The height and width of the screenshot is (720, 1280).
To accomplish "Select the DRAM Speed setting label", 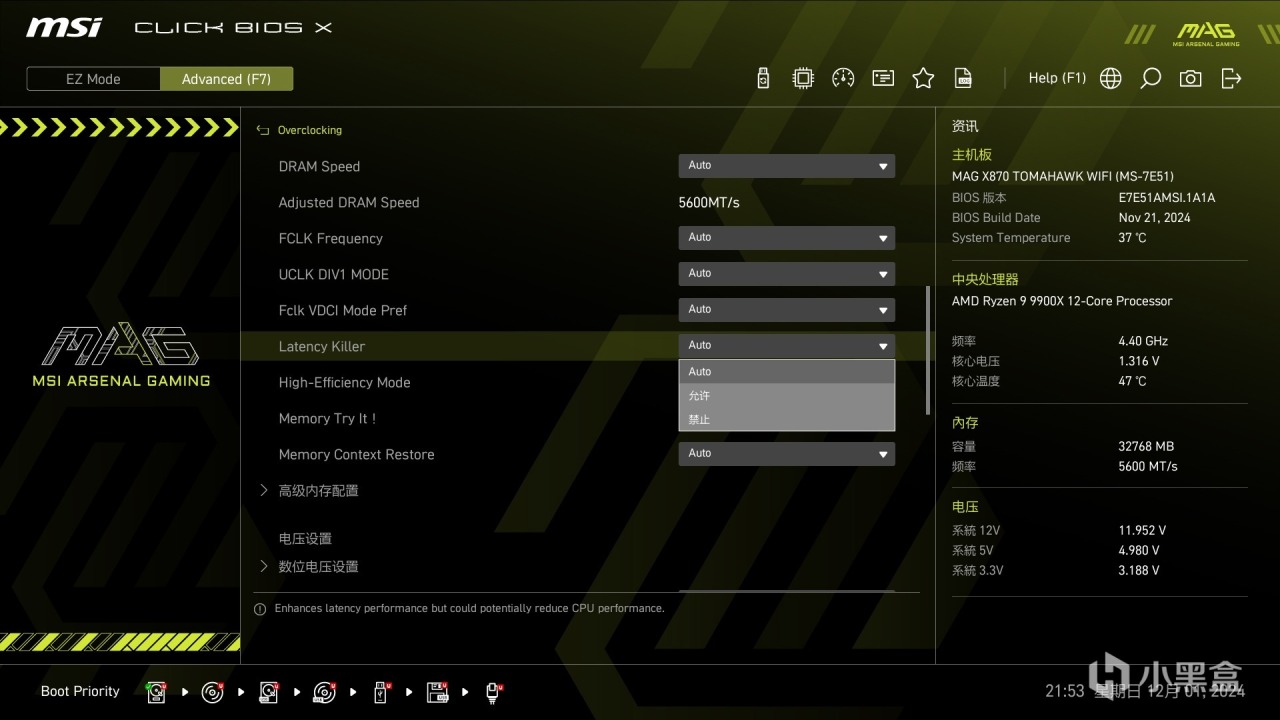I will point(319,166).
